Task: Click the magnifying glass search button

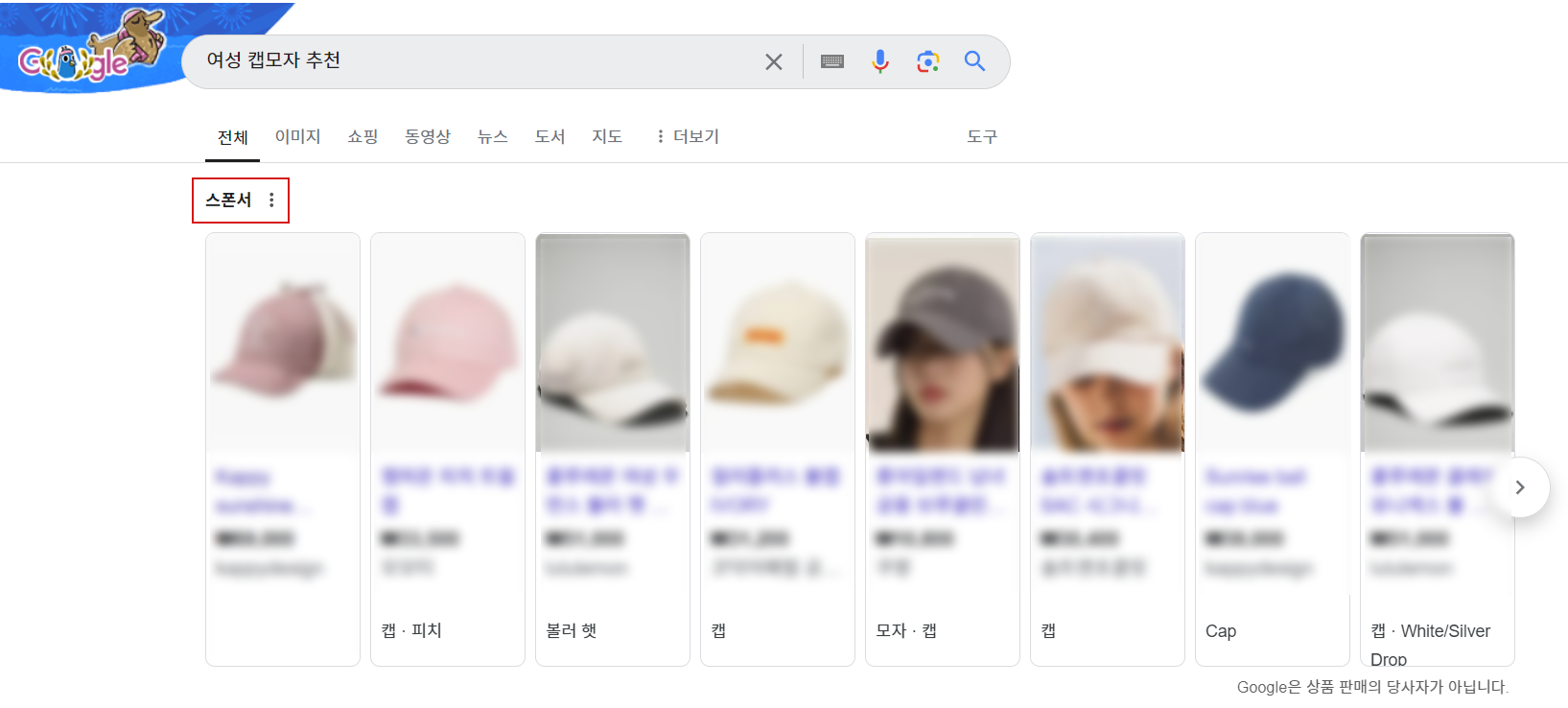Action: [x=974, y=61]
